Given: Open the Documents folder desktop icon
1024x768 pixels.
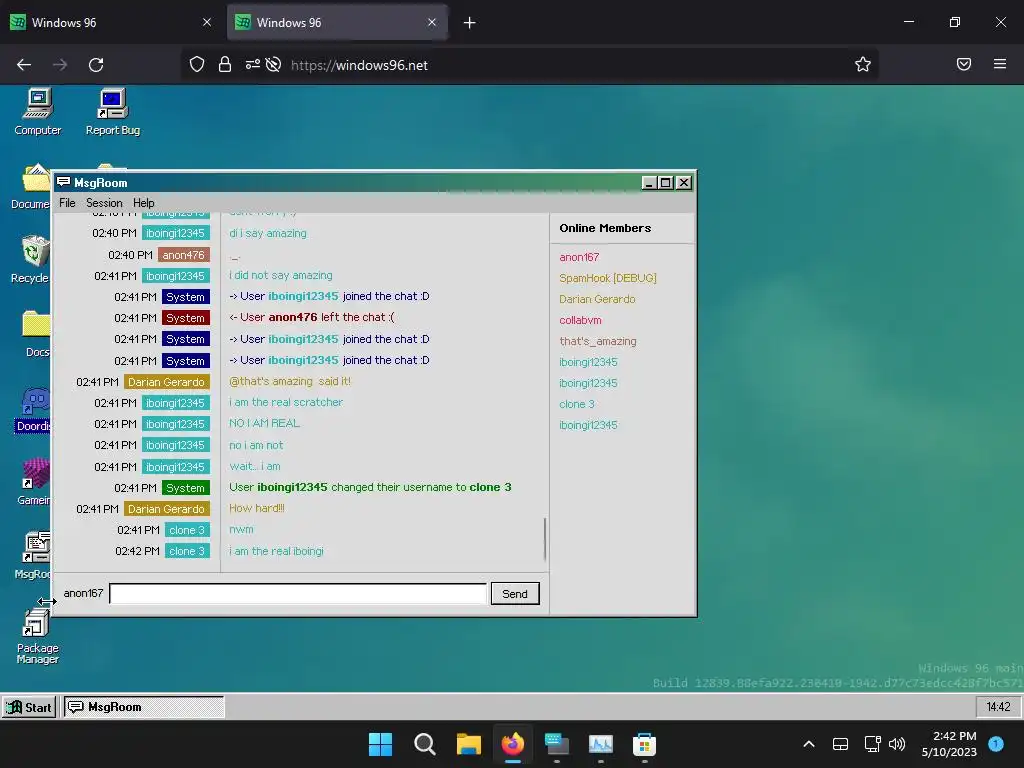Looking at the screenshot, I should click(33, 186).
